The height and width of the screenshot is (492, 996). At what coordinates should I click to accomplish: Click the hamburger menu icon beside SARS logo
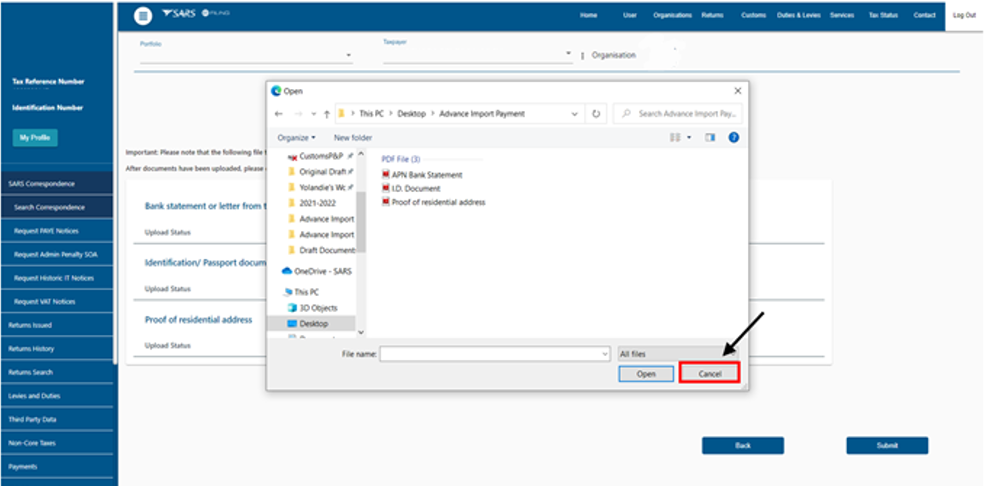click(x=143, y=15)
